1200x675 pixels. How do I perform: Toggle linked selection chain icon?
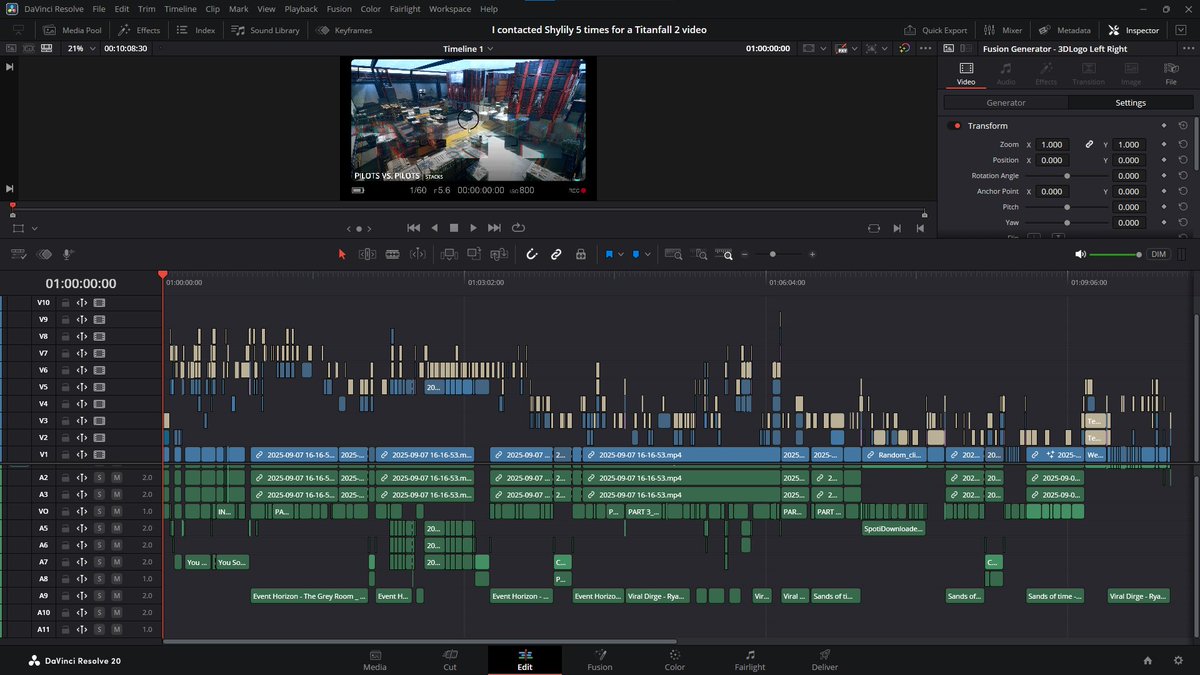pos(557,254)
